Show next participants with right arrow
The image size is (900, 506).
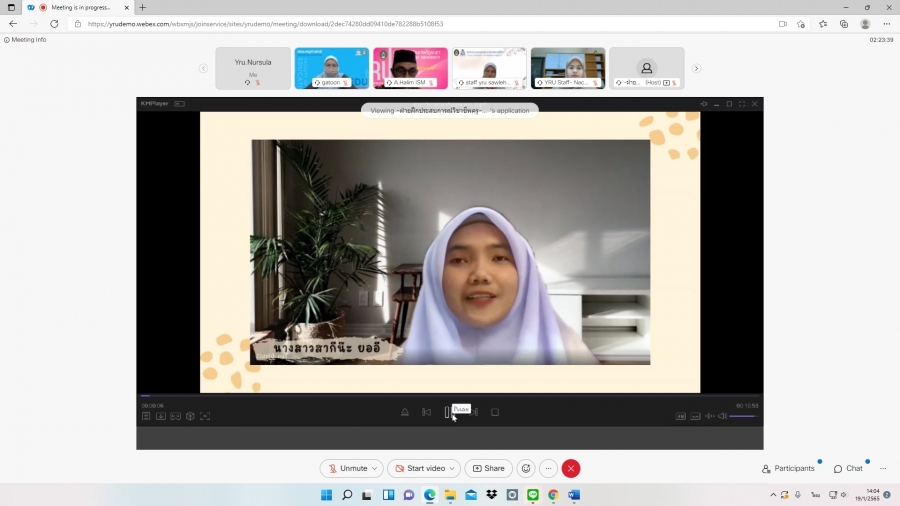(x=696, y=68)
